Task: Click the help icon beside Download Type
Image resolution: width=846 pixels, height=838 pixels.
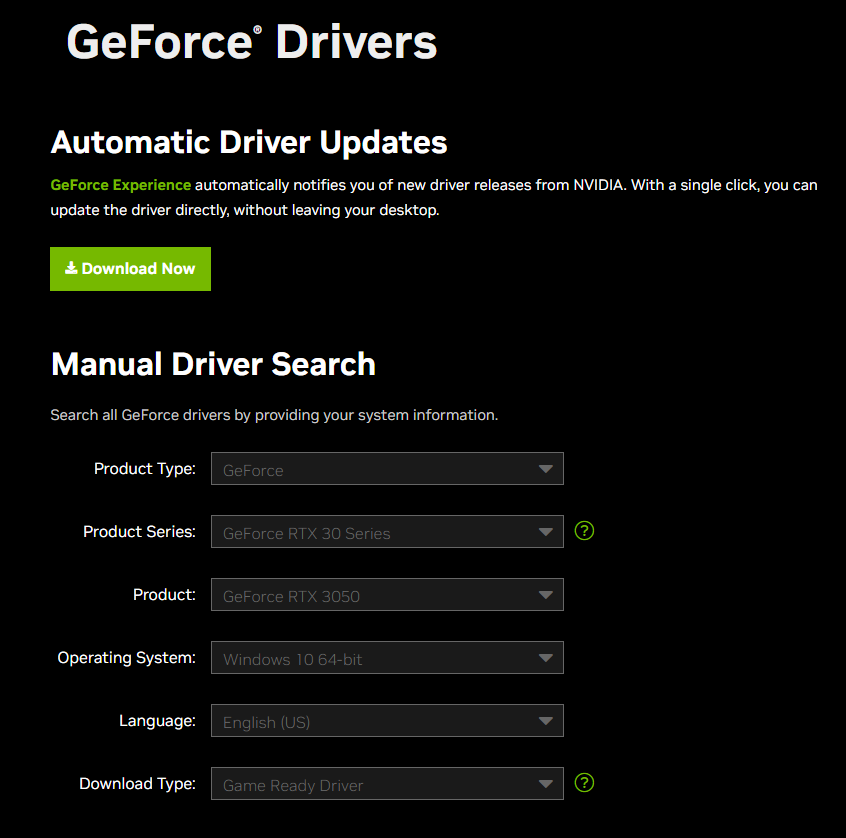Action: 584,783
